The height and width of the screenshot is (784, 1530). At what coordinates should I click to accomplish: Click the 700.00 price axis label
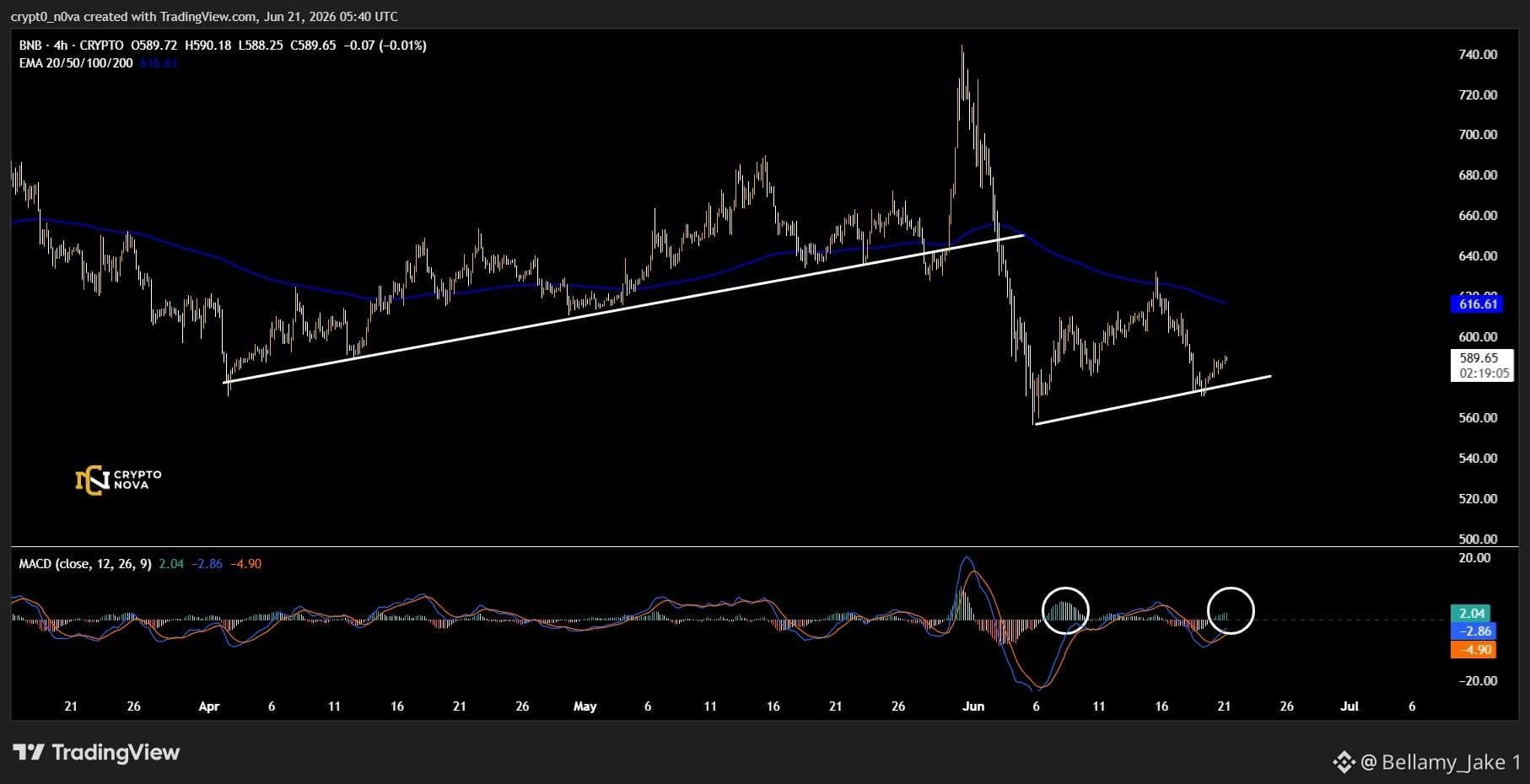pyautogui.click(x=1478, y=134)
